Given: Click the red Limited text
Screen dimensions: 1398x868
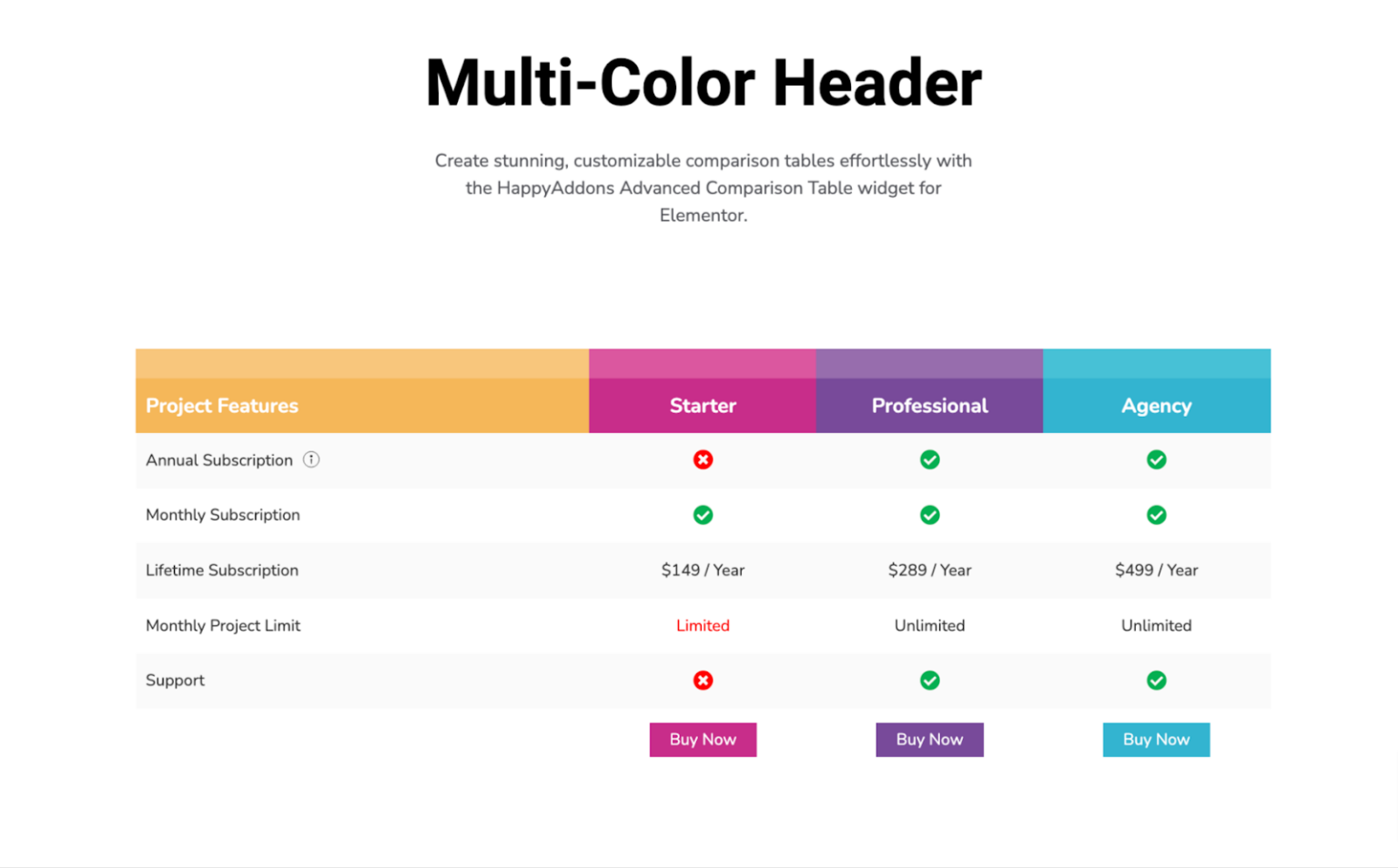Looking at the screenshot, I should click(703, 626).
